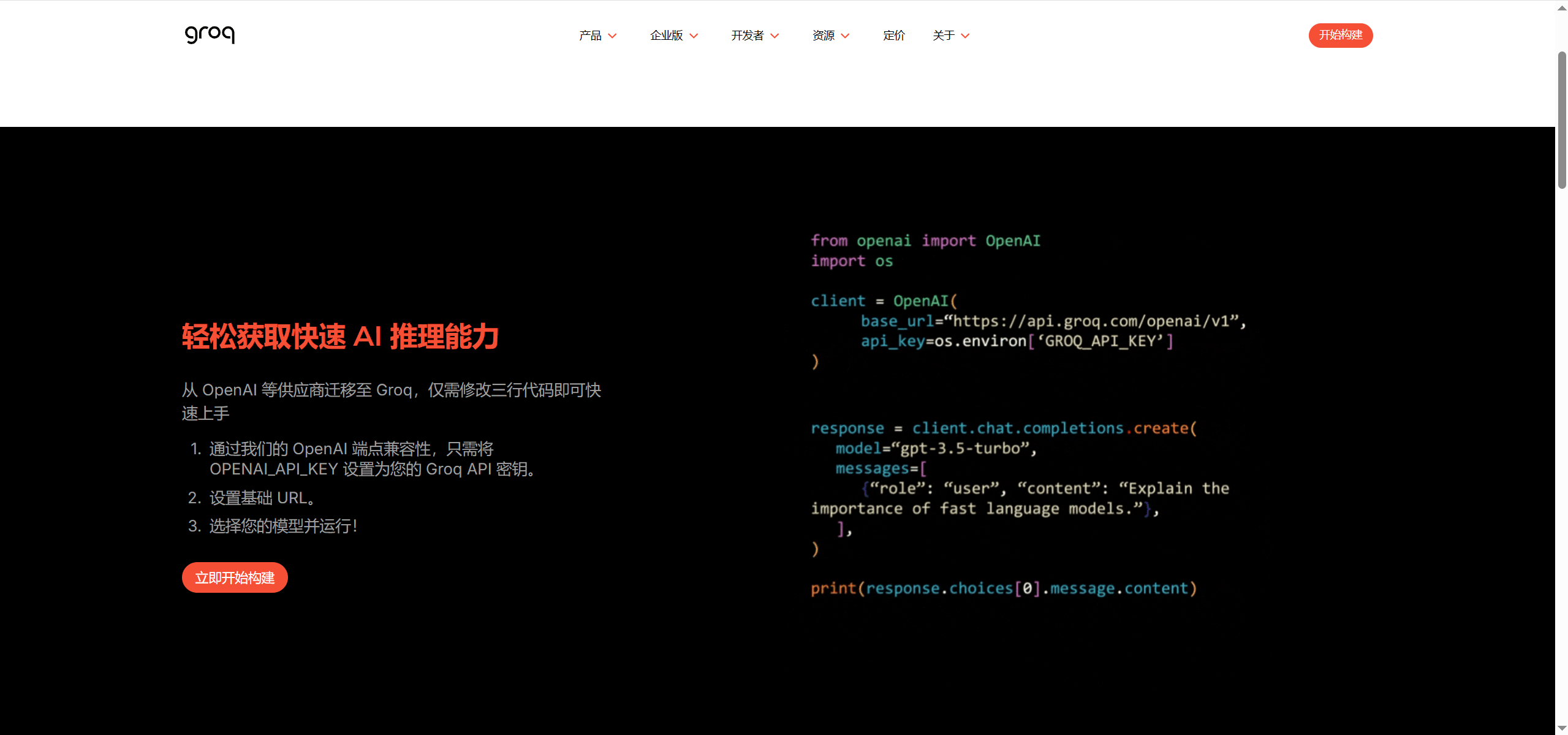1568x735 pixels.
Task: Click the 设置基础 URL list item
Action: click(262, 498)
